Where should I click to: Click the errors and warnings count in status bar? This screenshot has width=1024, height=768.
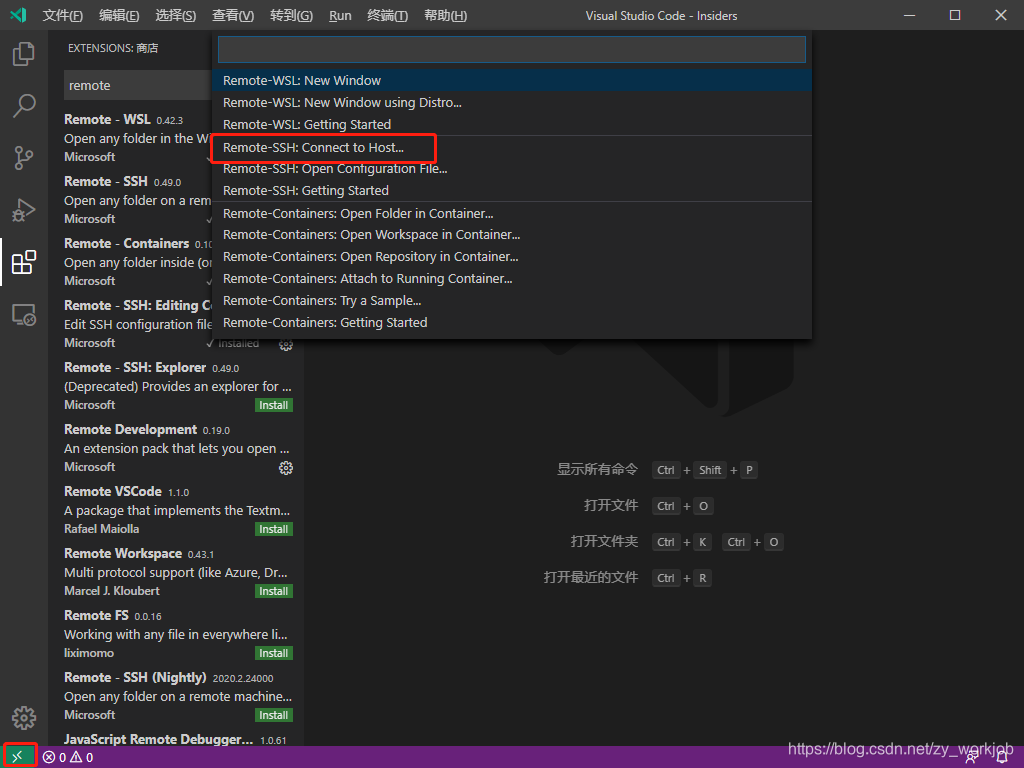(69, 758)
